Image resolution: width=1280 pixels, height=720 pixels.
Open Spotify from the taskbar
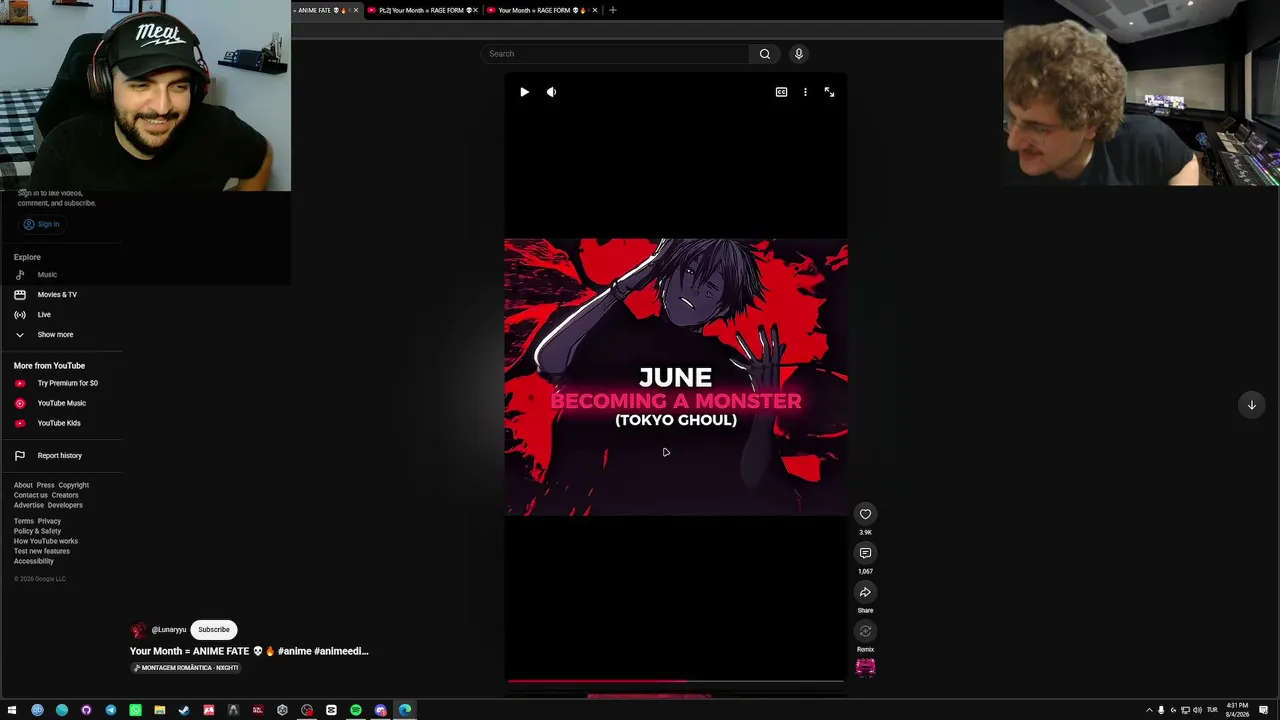coord(356,710)
